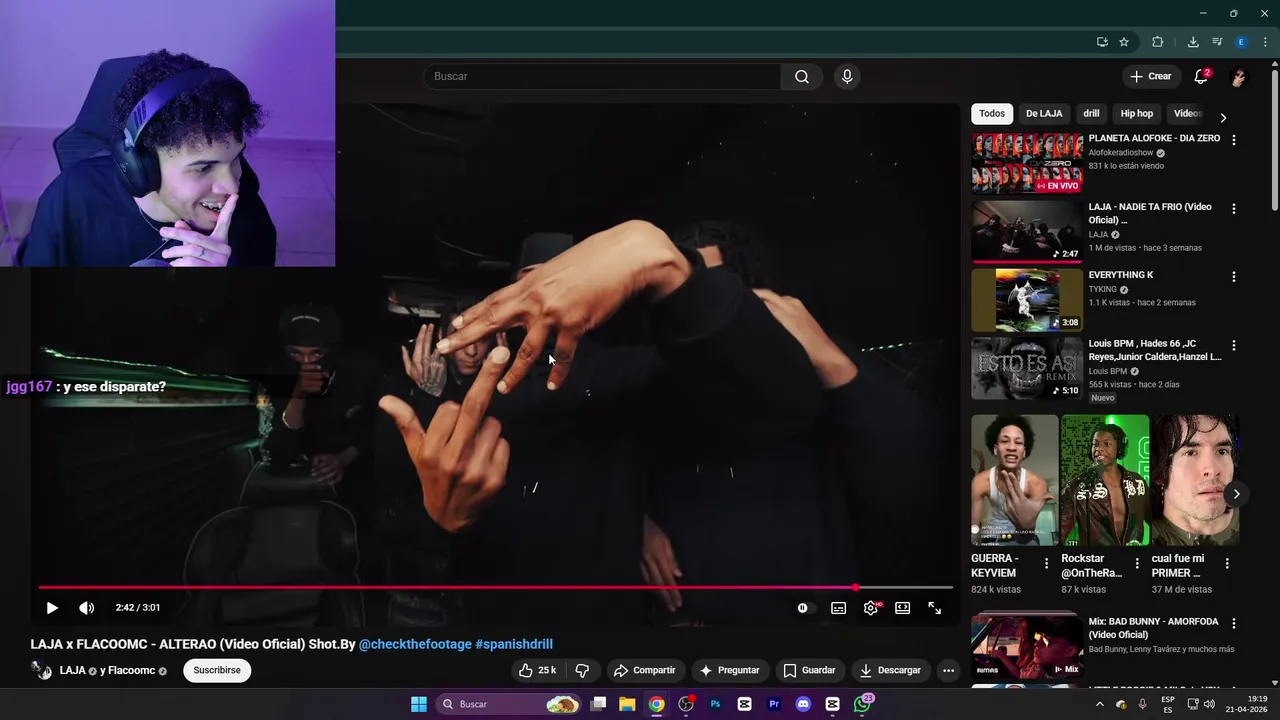Open Chrome extensions puzzle icon

(x=1158, y=42)
